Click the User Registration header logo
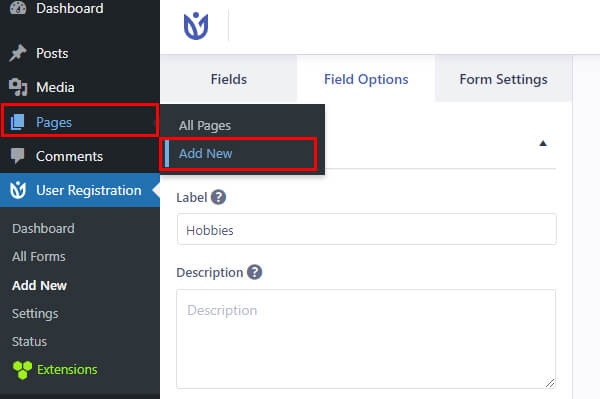This screenshot has width=600, height=399. click(196, 26)
